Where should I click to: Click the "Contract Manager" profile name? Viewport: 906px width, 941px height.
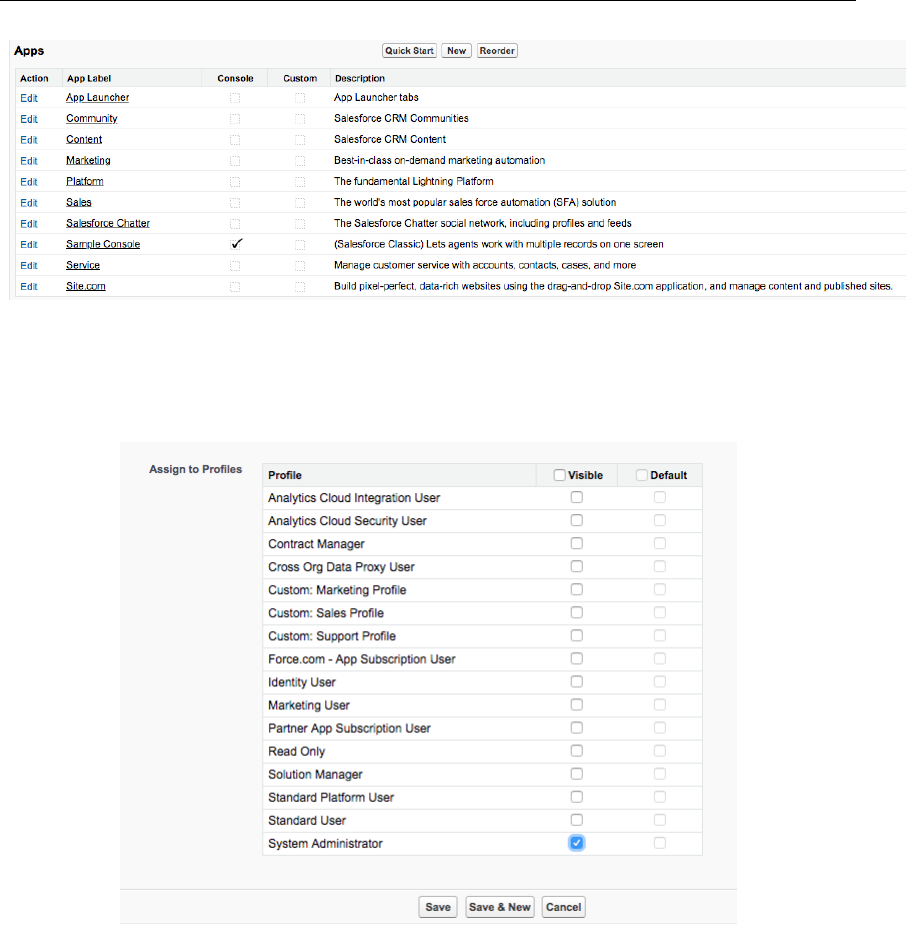pyautogui.click(x=316, y=544)
